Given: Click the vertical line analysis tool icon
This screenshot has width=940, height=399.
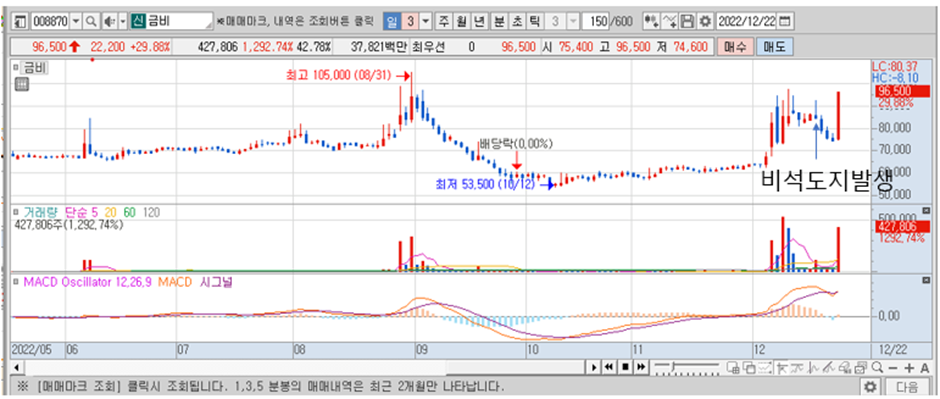Looking at the screenshot, I should click(x=814, y=367).
